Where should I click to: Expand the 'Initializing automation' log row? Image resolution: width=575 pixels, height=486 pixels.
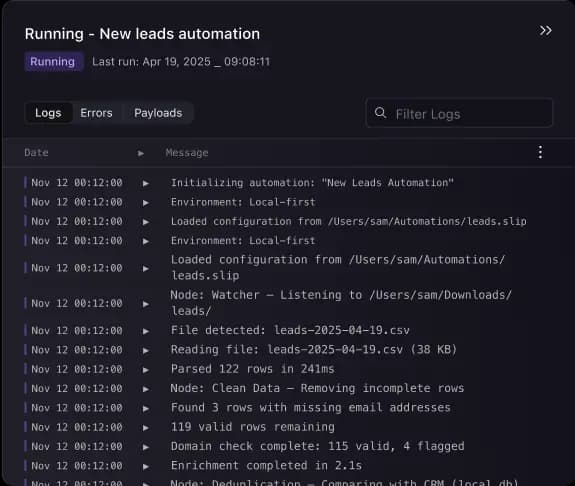point(146,183)
